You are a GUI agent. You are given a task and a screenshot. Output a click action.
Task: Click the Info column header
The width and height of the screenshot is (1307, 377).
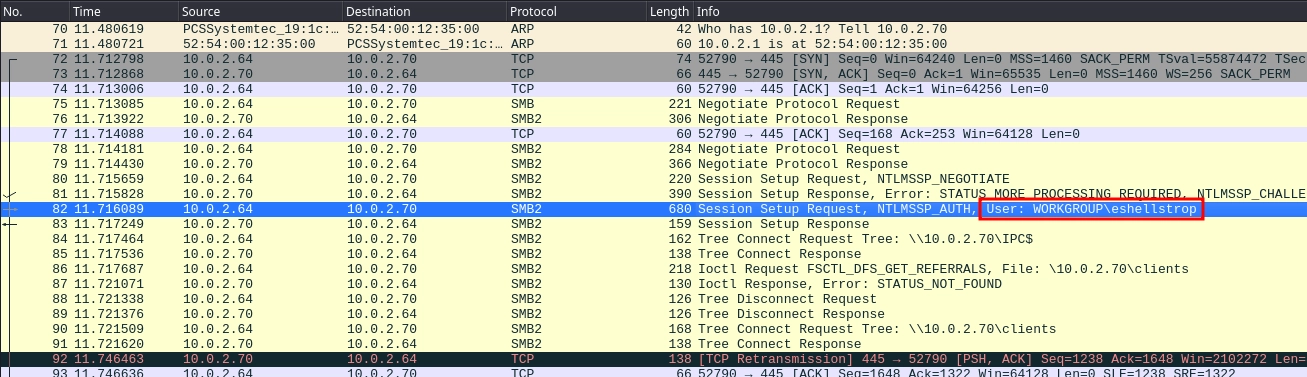pyautogui.click(x=1000, y=11)
